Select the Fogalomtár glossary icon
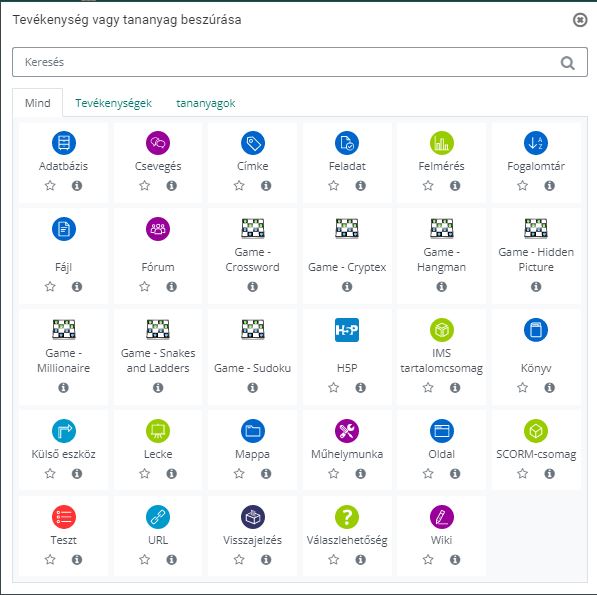 click(x=536, y=143)
